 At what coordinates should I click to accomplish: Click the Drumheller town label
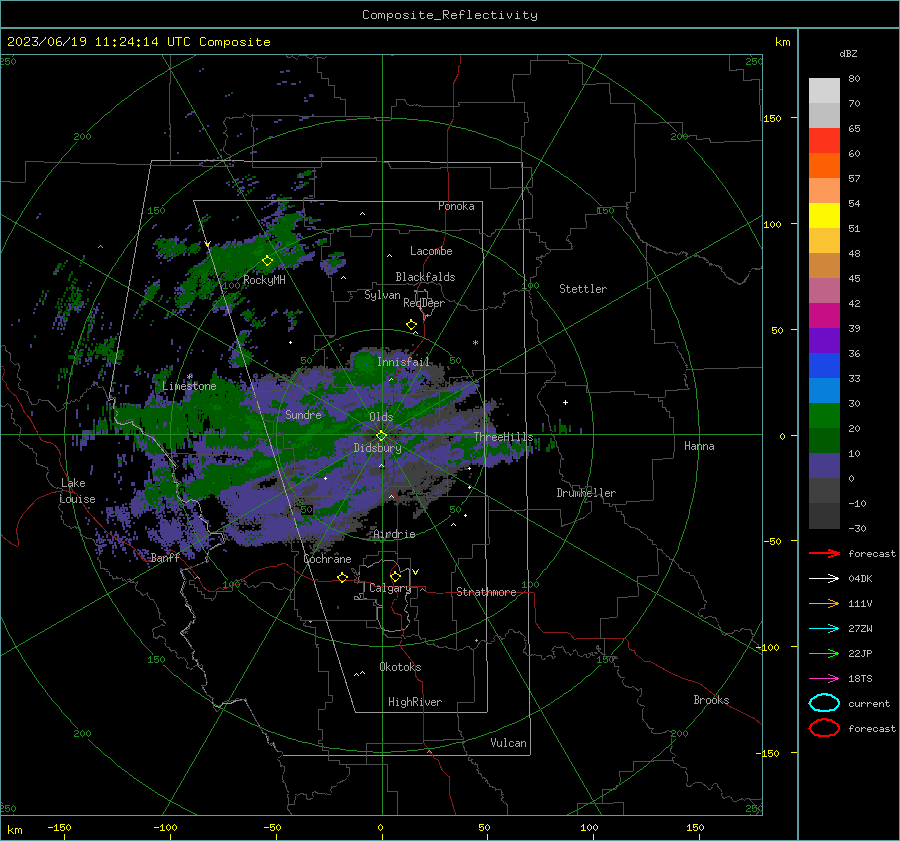pyautogui.click(x=586, y=493)
